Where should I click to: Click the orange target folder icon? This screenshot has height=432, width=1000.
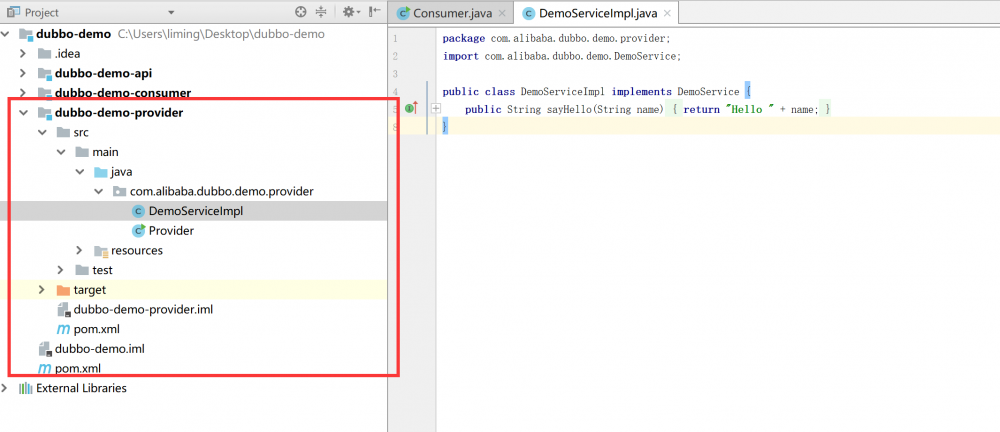tap(63, 290)
